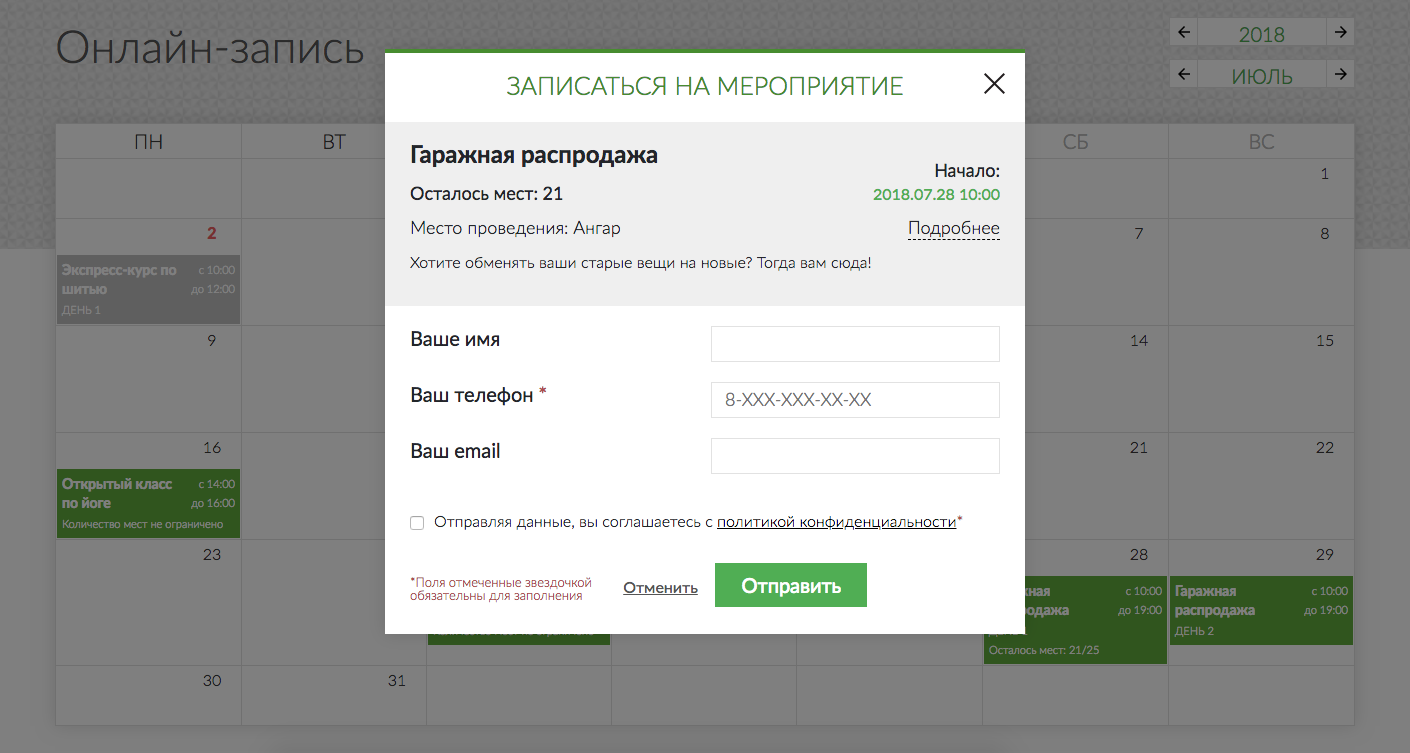Viewport: 1410px width, 753px height.
Task: Go to previous month arrow
Action: [x=1184, y=74]
